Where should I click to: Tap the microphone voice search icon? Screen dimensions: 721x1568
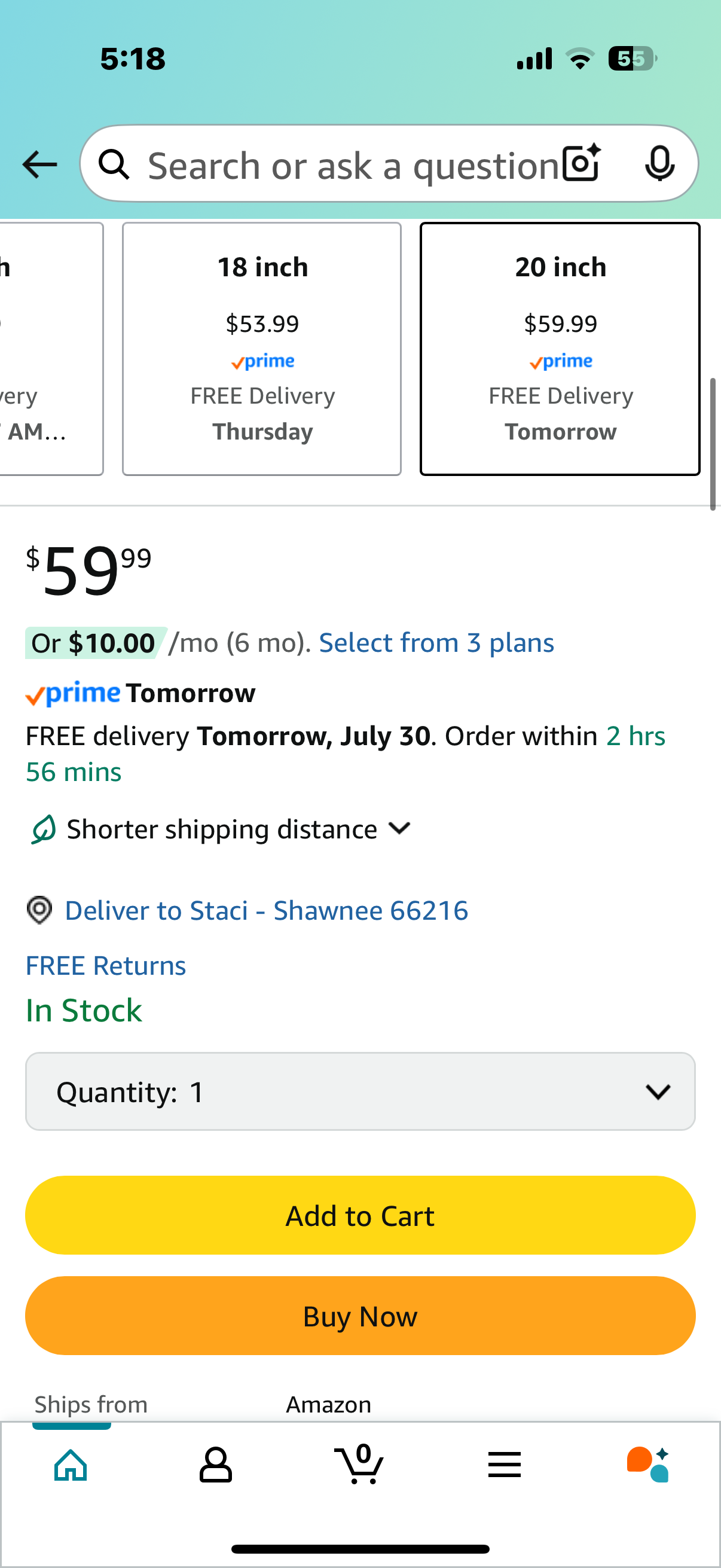(659, 164)
